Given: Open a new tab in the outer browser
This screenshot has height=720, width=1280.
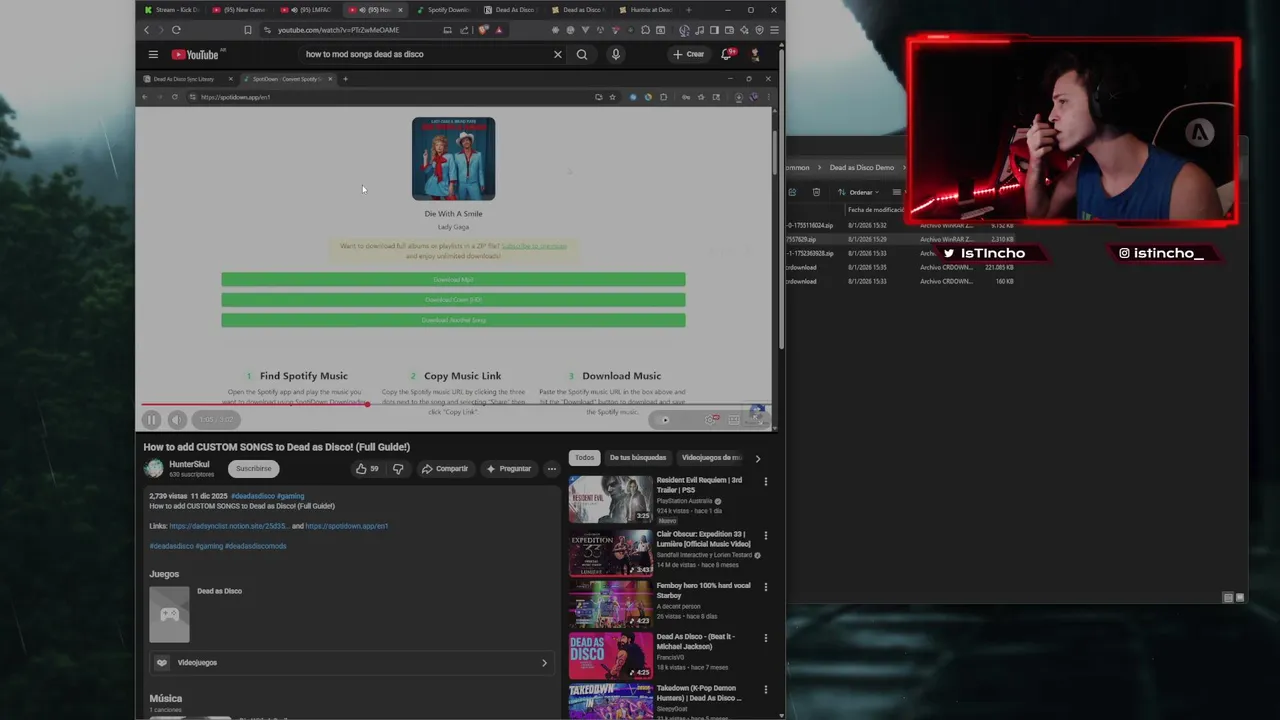Looking at the screenshot, I should [x=688, y=10].
